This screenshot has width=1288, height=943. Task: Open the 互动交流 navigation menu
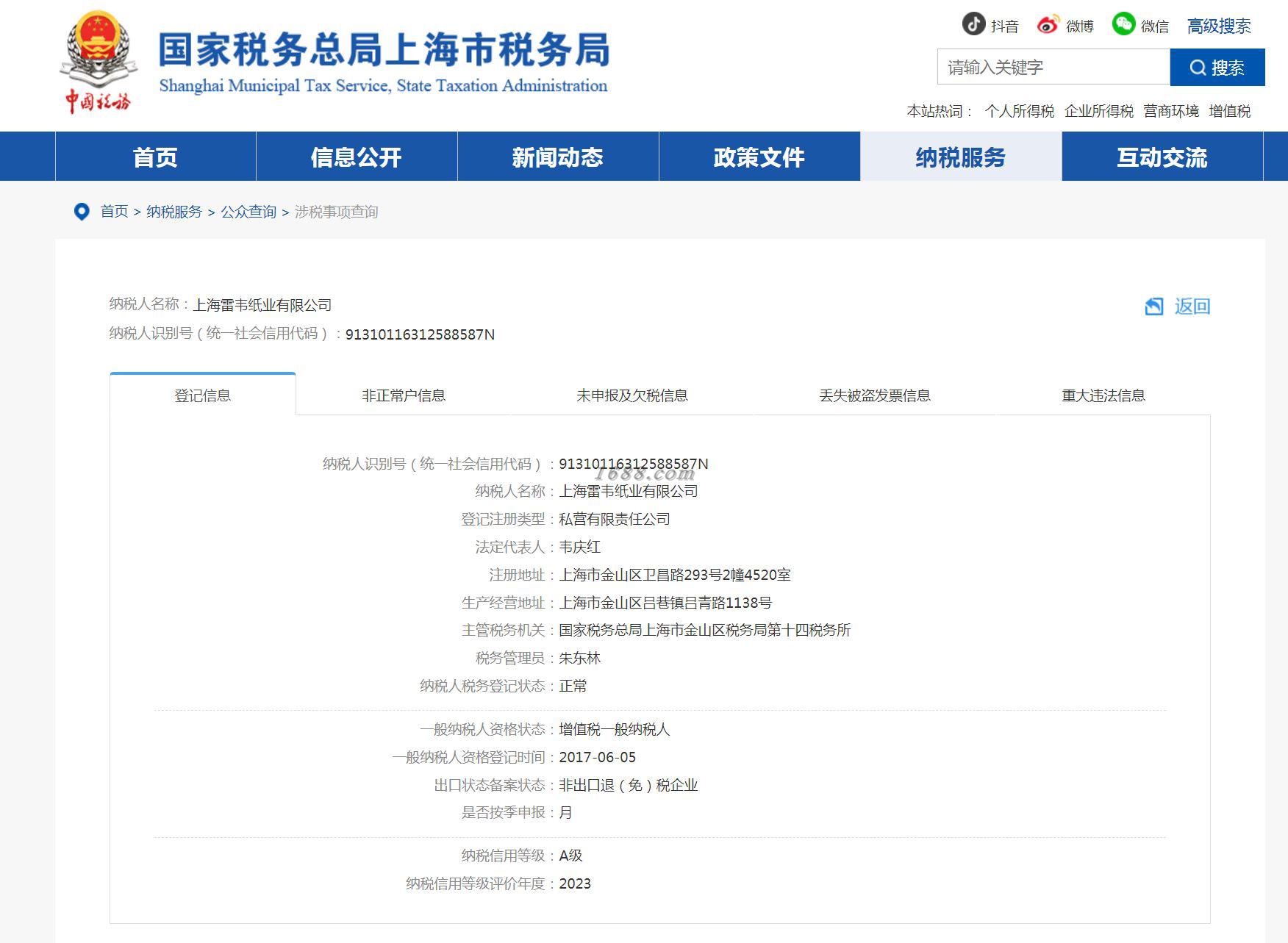click(x=1162, y=157)
